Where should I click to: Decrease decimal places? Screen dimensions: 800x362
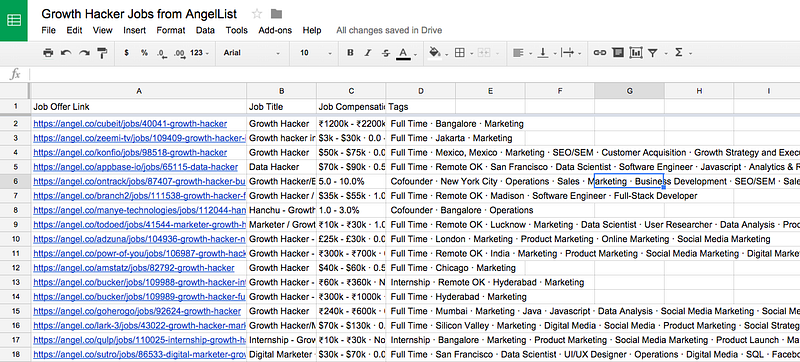pyautogui.click(x=162, y=53)
